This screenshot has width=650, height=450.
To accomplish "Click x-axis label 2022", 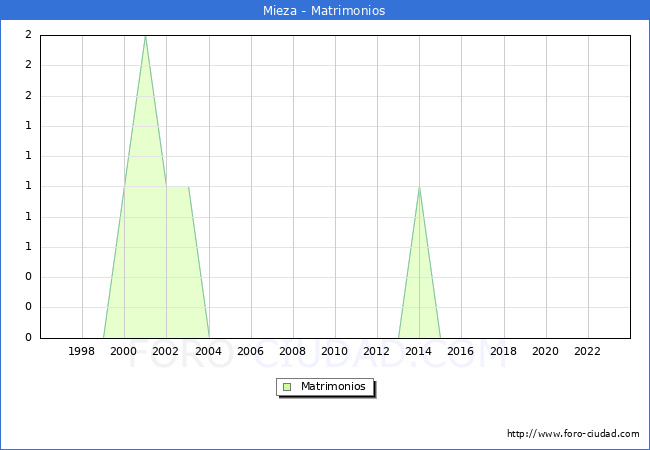I will 587,351.
